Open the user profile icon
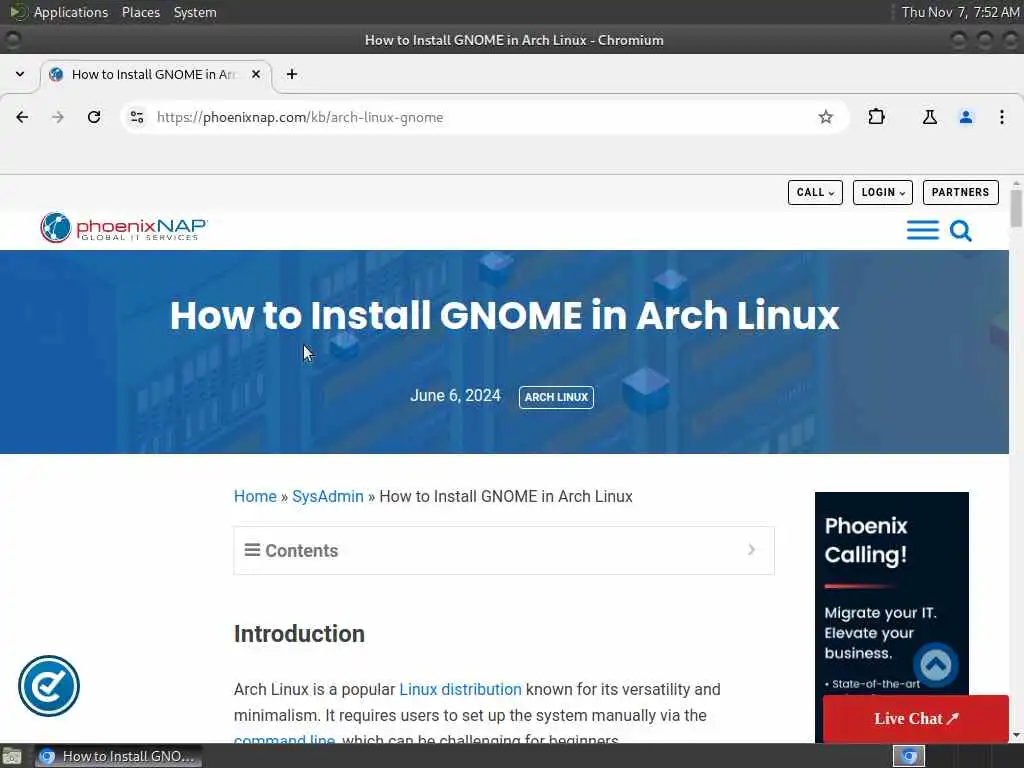Image resolution: width=1024 pixels, height=768 pixels. tap(966, 117)
